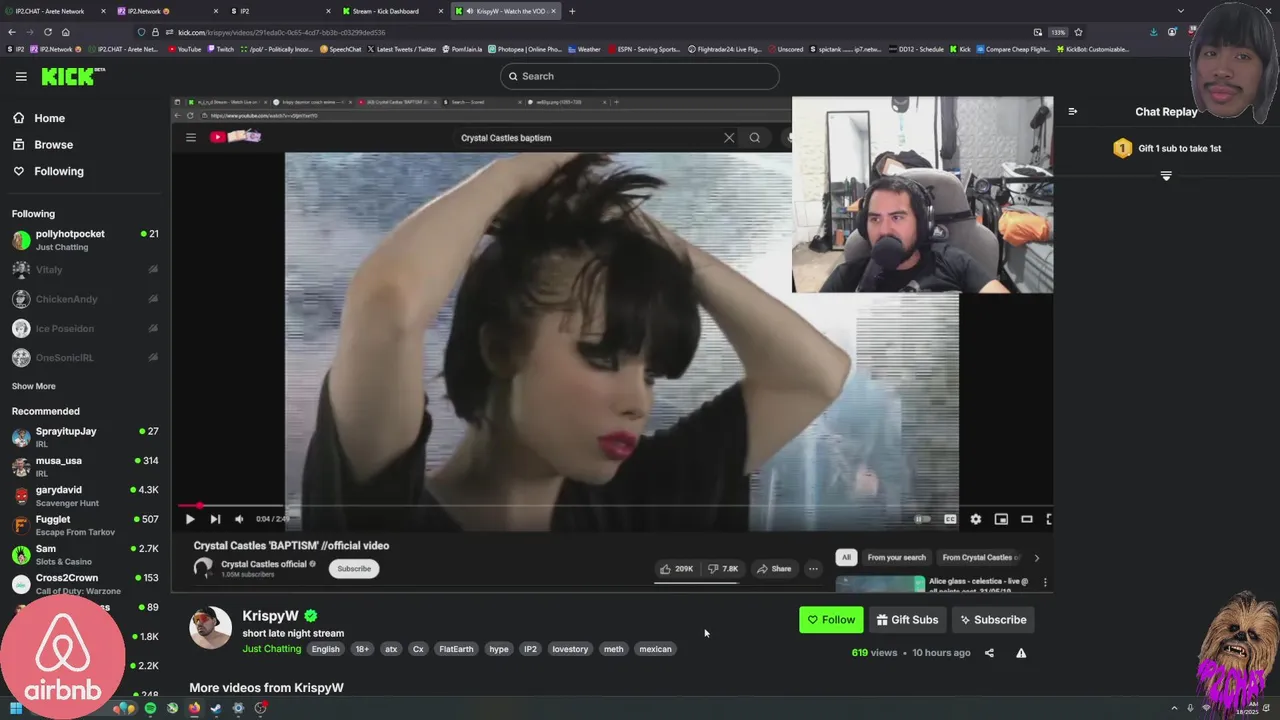Click Gift Subs button
This screenshot has width=1280, height=720.
click(907, 620)
